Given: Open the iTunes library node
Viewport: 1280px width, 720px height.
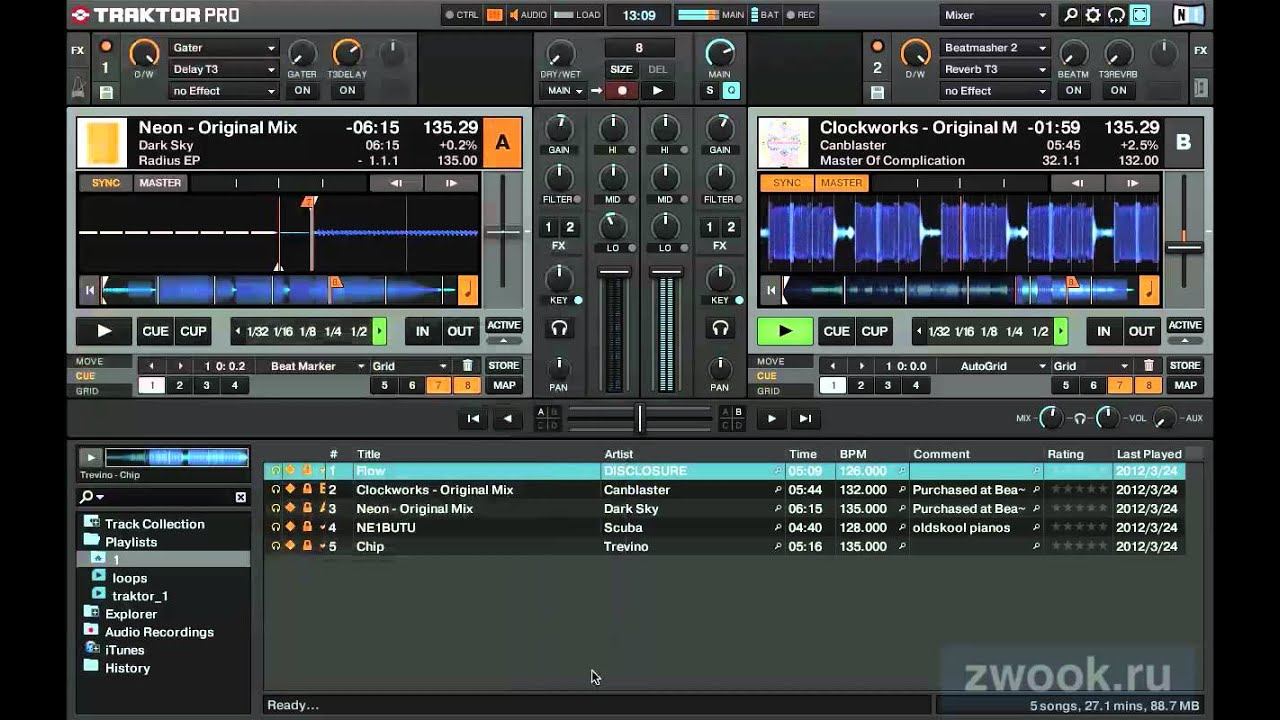Looking at the screenshot, I should point(124,650).
